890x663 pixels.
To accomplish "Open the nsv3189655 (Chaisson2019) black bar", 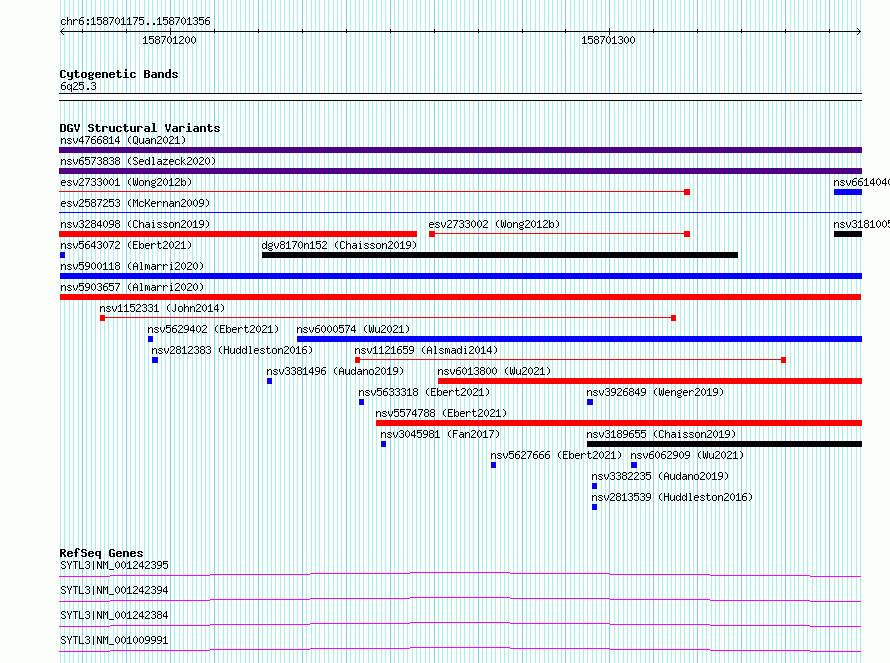I will coord(724,444).
